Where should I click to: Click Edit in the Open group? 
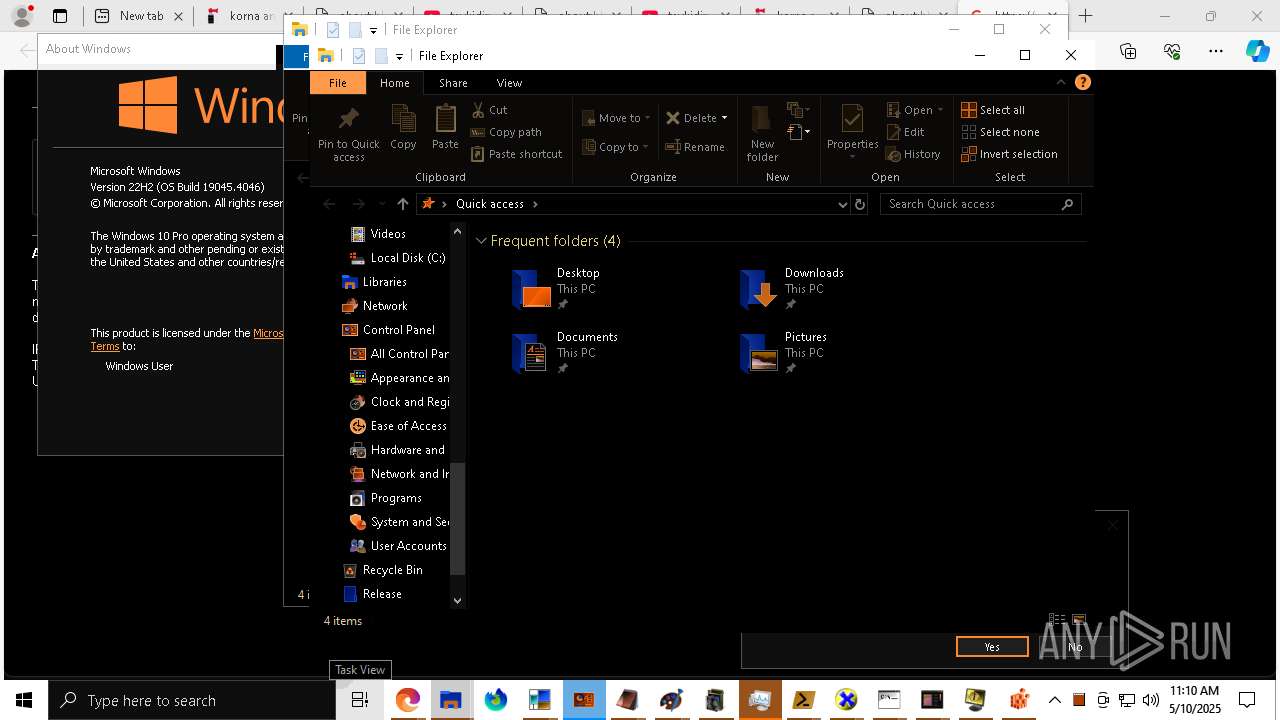906,132
